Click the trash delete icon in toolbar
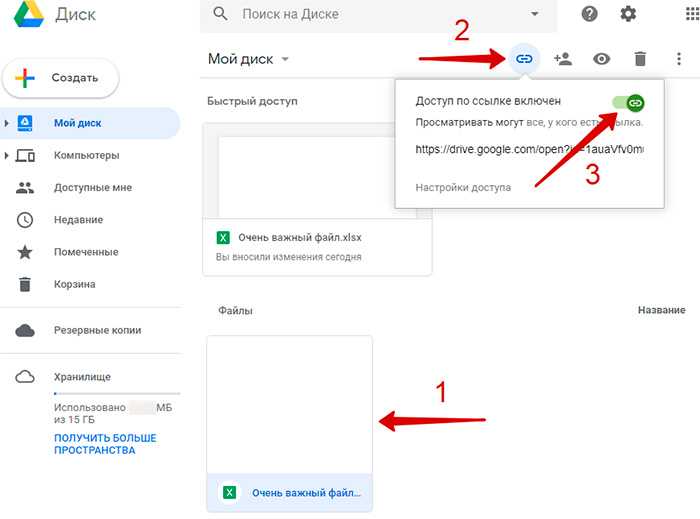 coord(640,59)
